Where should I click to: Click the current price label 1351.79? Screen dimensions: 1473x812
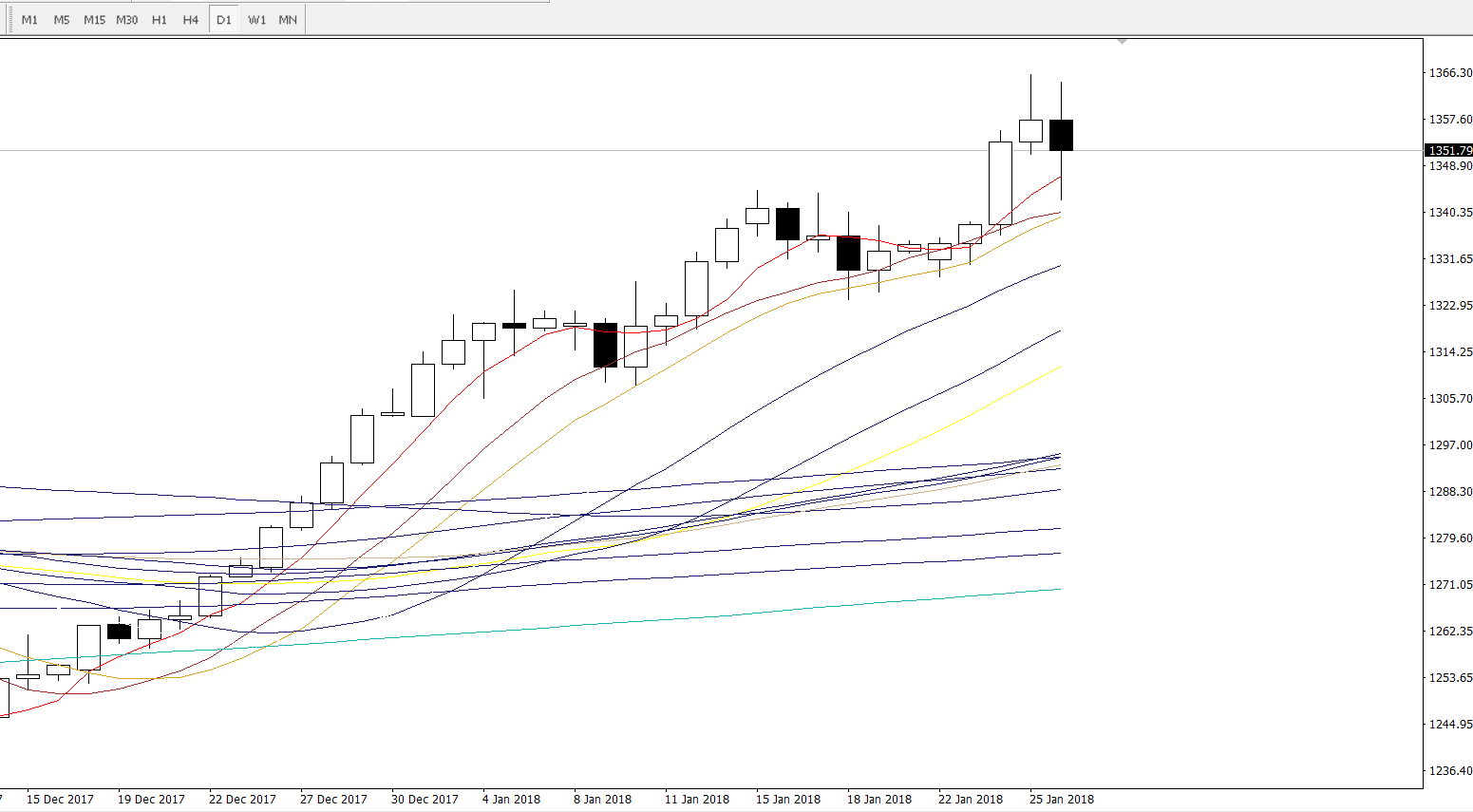coord(1449,150)
